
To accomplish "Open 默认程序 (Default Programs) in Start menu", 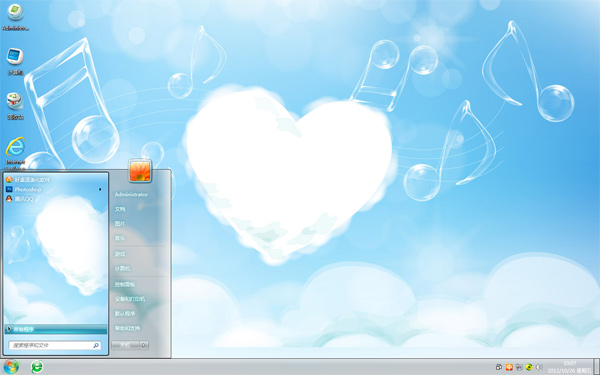I will coord(125,314).
